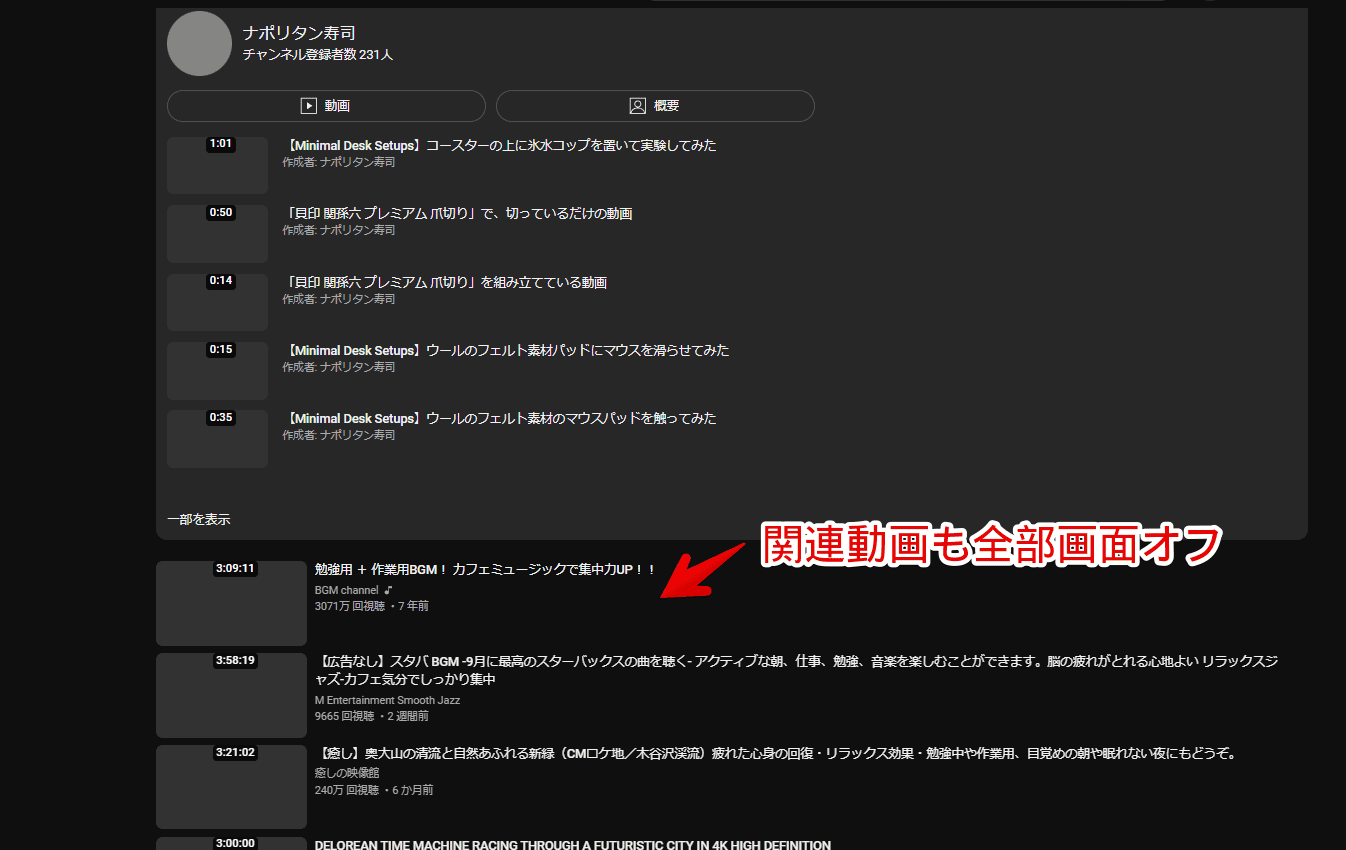Click チャンネル登録者数 231人 text
The width and height of the screenshot is (1346, 850).
coord(318,55)
